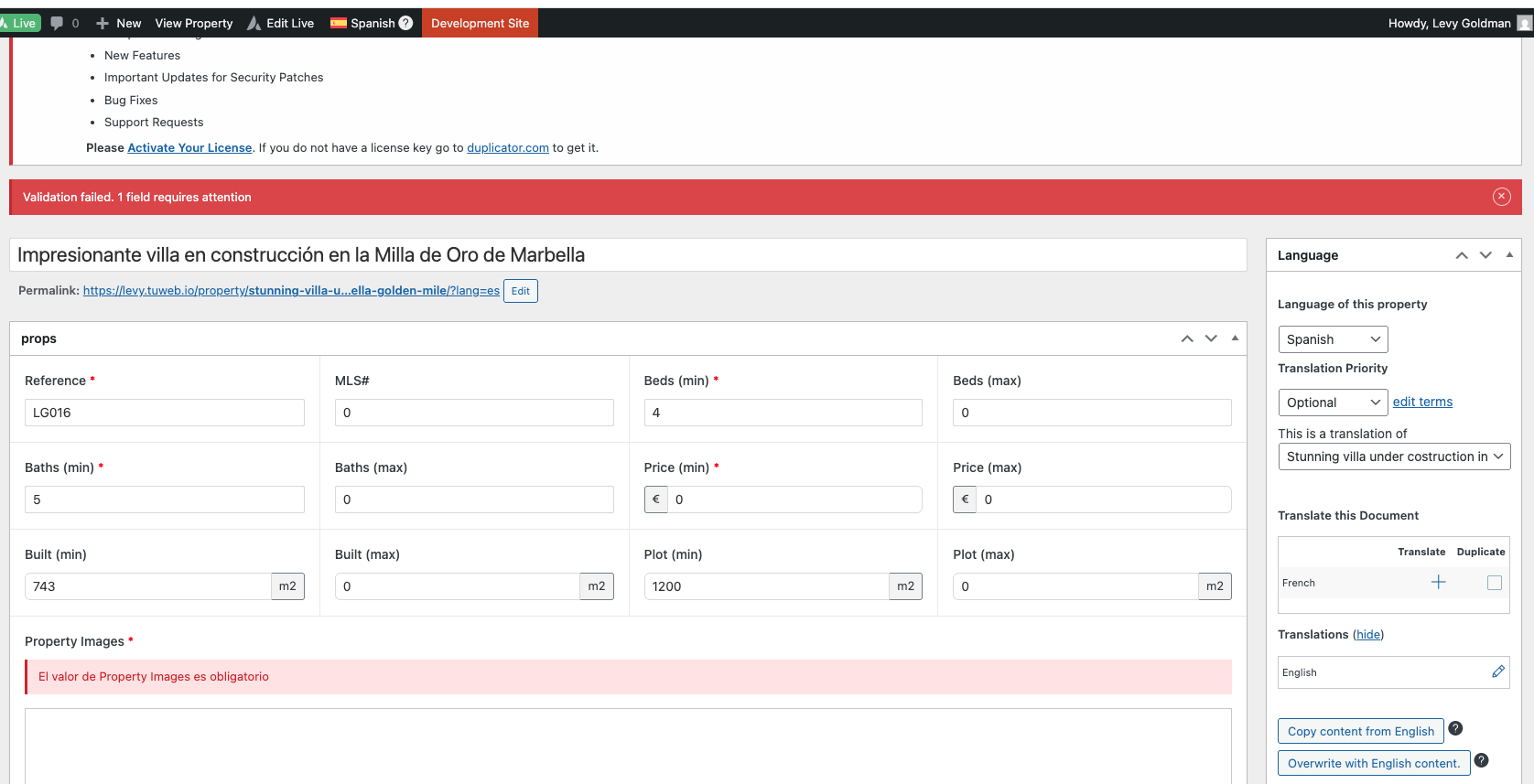
Task: Click the Plot (max) input field
Action: tap(1076, 586)
